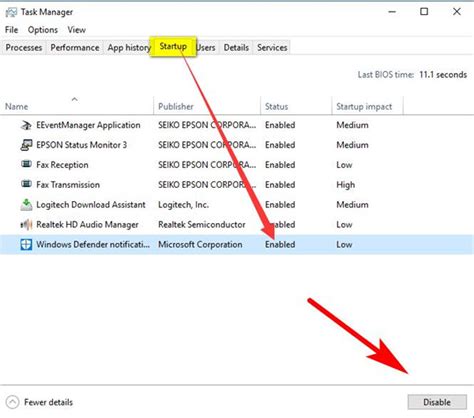474x418 pixels.
Task: Open the File menu
Action: [11, 30]
